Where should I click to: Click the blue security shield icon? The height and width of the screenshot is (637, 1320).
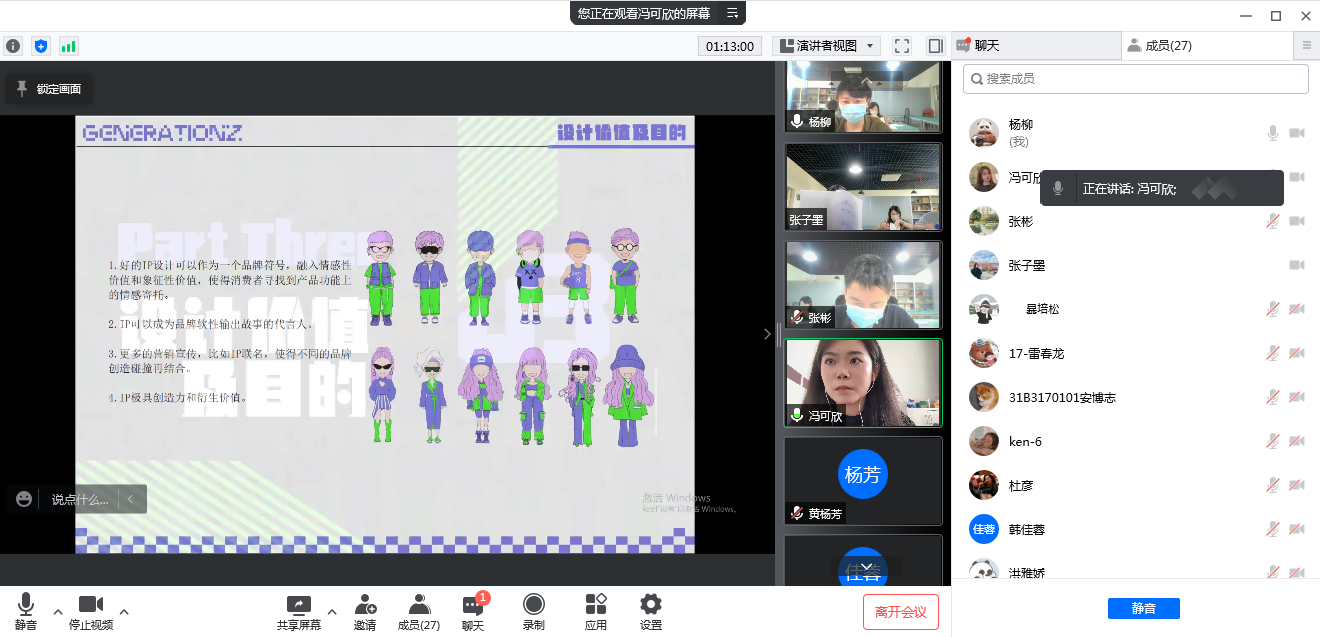pos(41,46)
